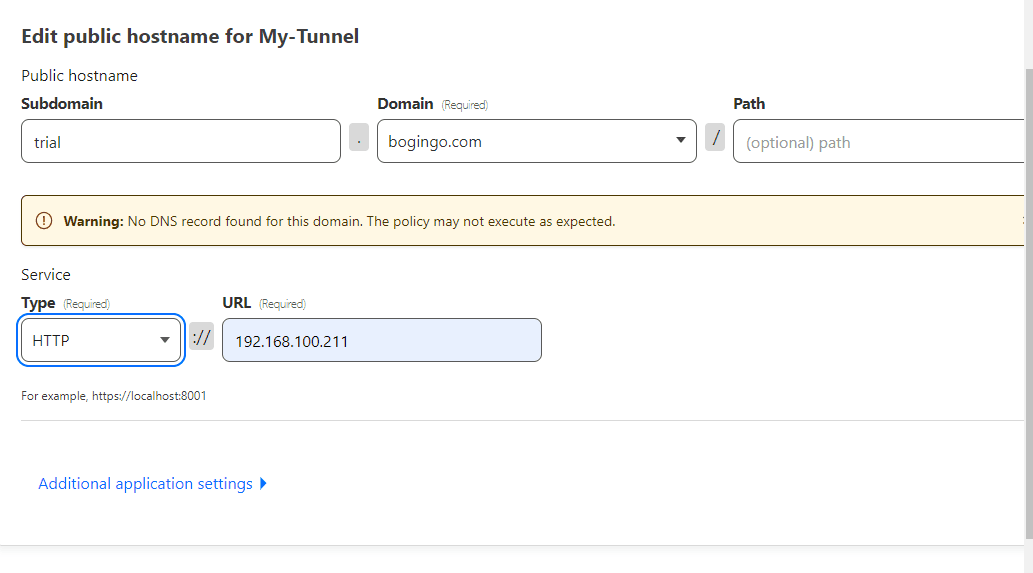This screenshot has height=573, width=1033.
Task: Click the URL field with 192.168.100.211
Action: click(381, 340)
